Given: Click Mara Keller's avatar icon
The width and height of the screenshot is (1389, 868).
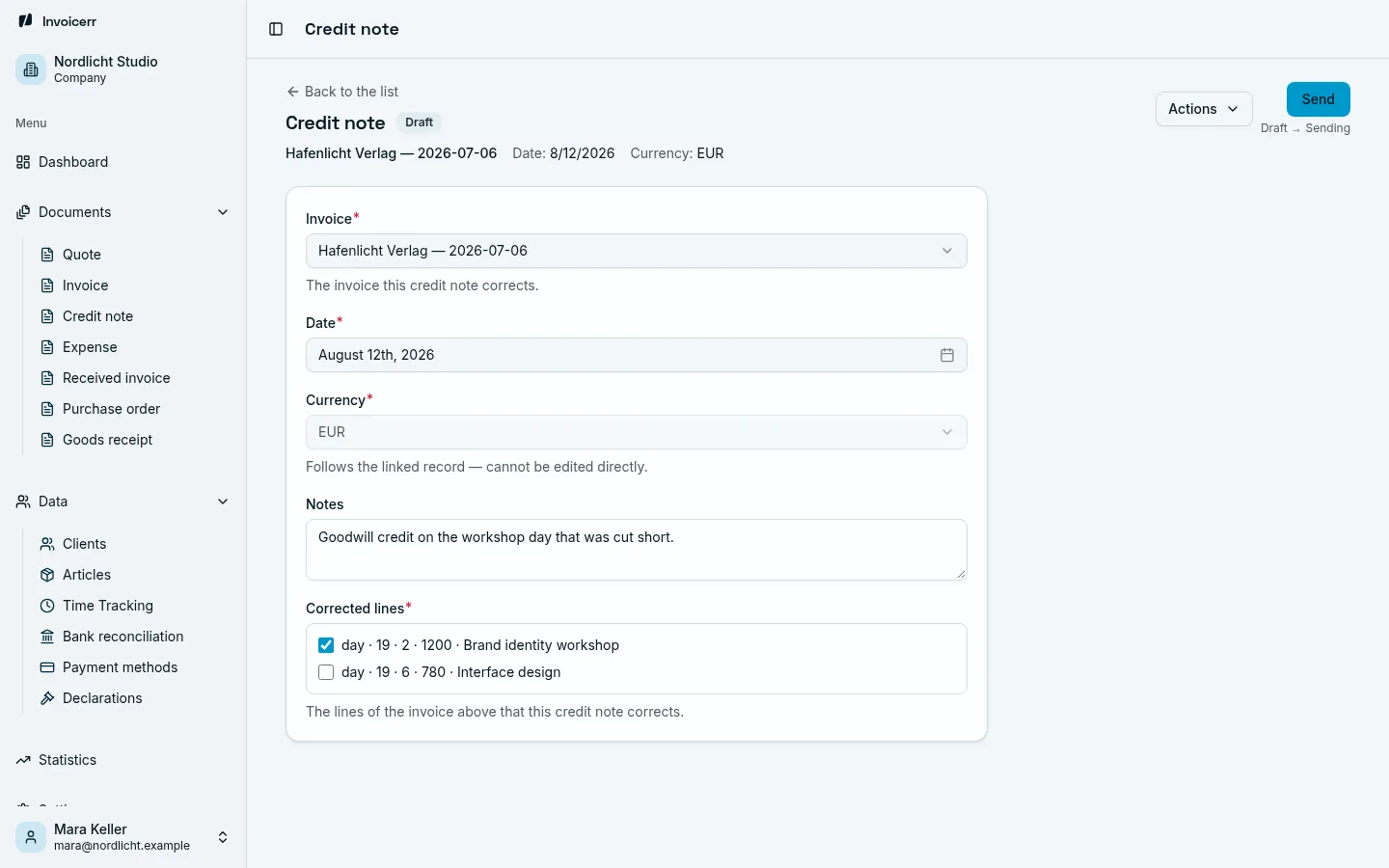Looking at the screenshot, I should point(31,837).
